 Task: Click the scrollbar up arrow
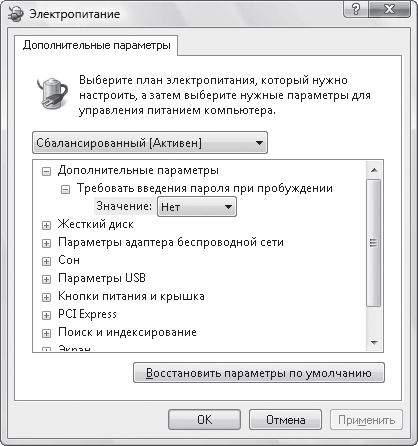(374, 170)
